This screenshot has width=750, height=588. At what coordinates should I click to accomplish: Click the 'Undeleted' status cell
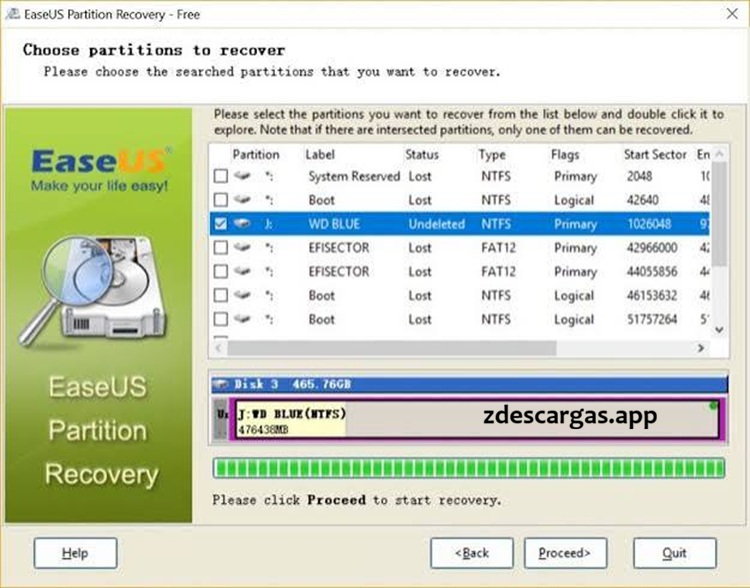436,223
